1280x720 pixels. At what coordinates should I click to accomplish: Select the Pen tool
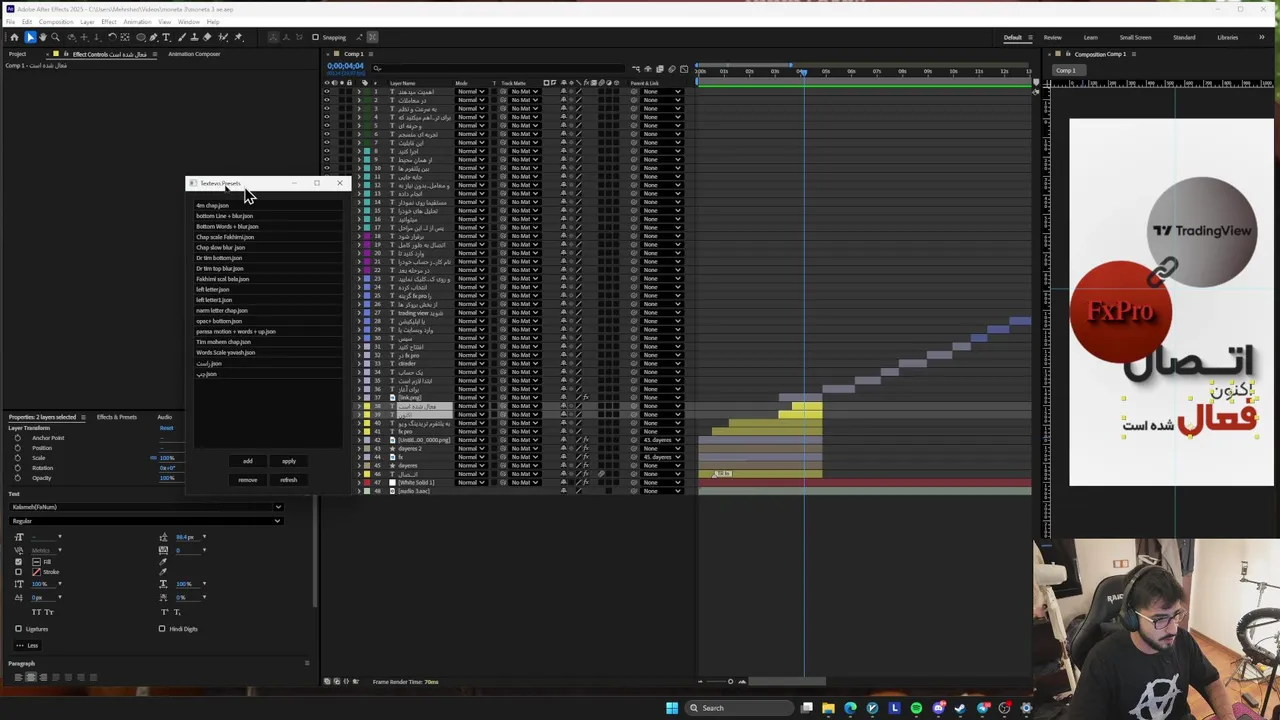click(x=154, y=37)
